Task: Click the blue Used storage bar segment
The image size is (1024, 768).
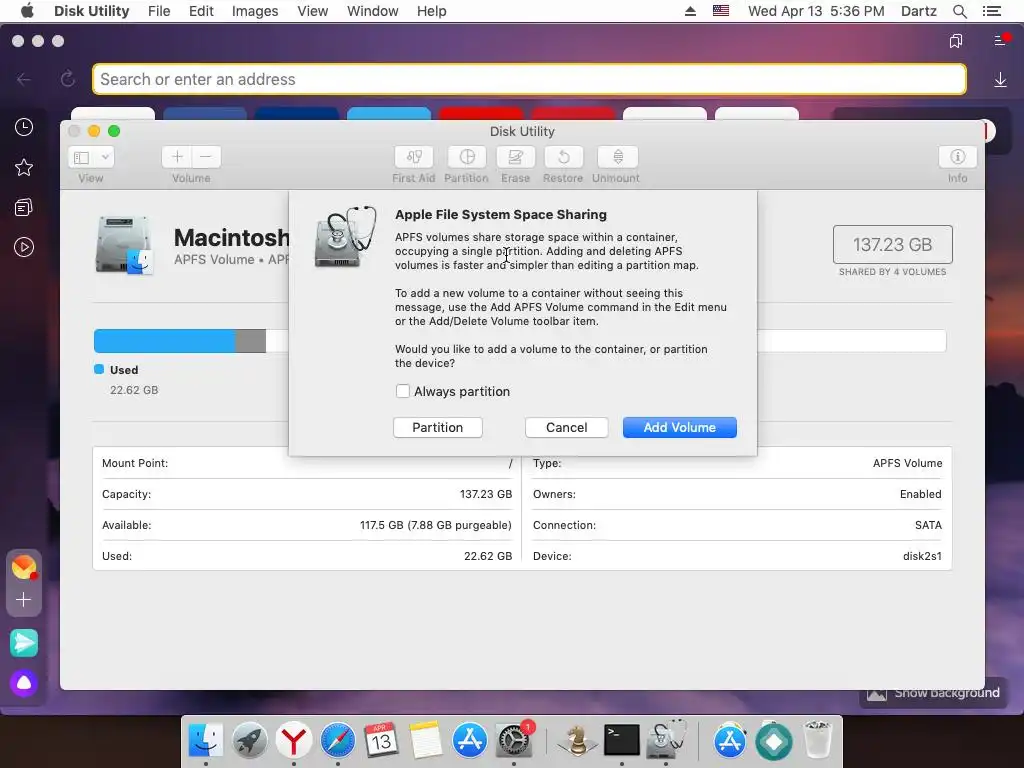Action: tap(165, 341)
